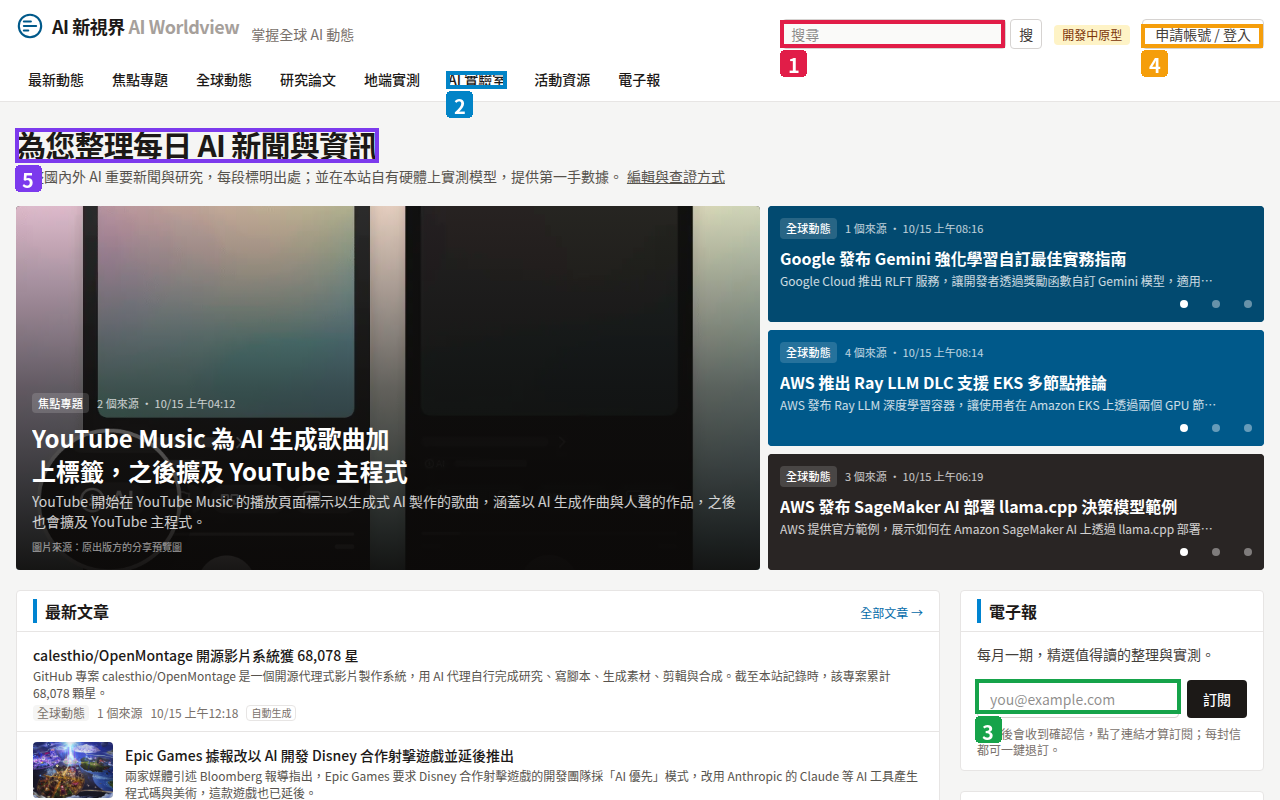This screenshot has width=1280, height=800.
Task: Select first carousel dot on Gemini card
Action: [1184, 304]
